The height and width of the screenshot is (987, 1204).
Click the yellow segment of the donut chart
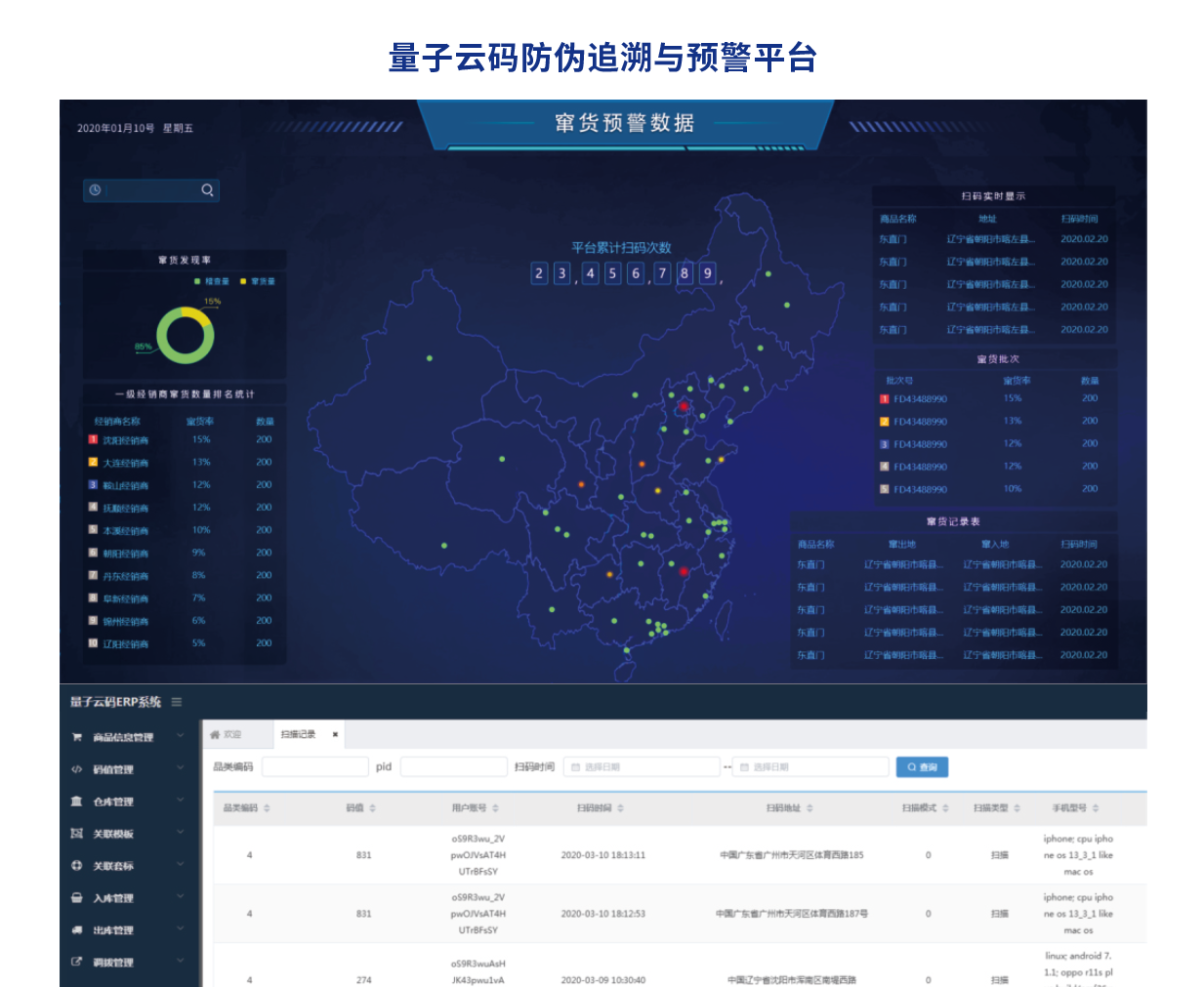click(x=200, y=317)
